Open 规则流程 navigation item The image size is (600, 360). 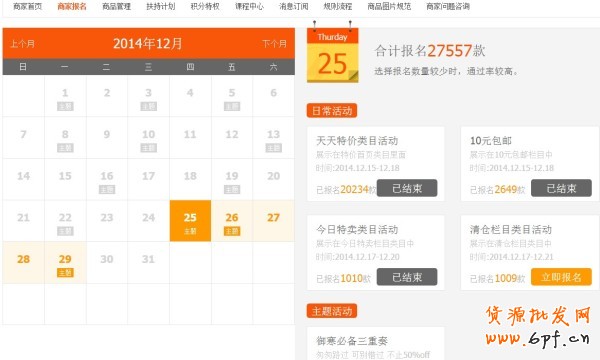(338, 7)
